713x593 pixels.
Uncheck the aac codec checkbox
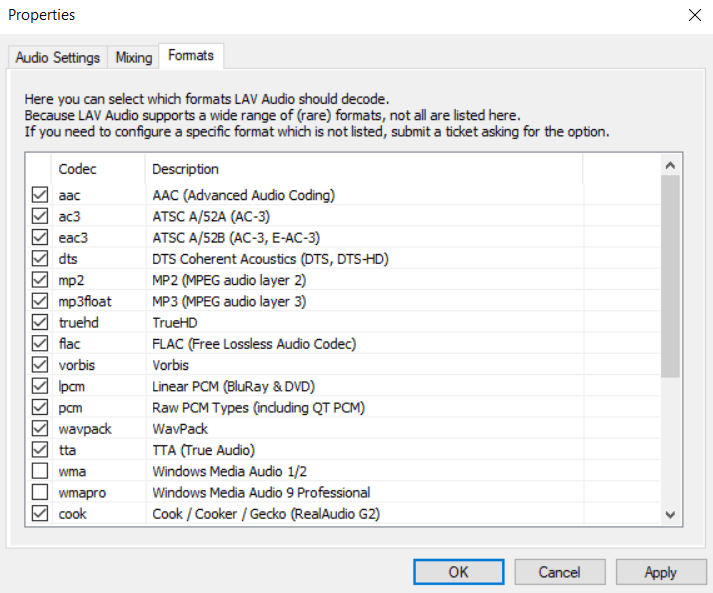pyautogui.click(x=40, y=195)
